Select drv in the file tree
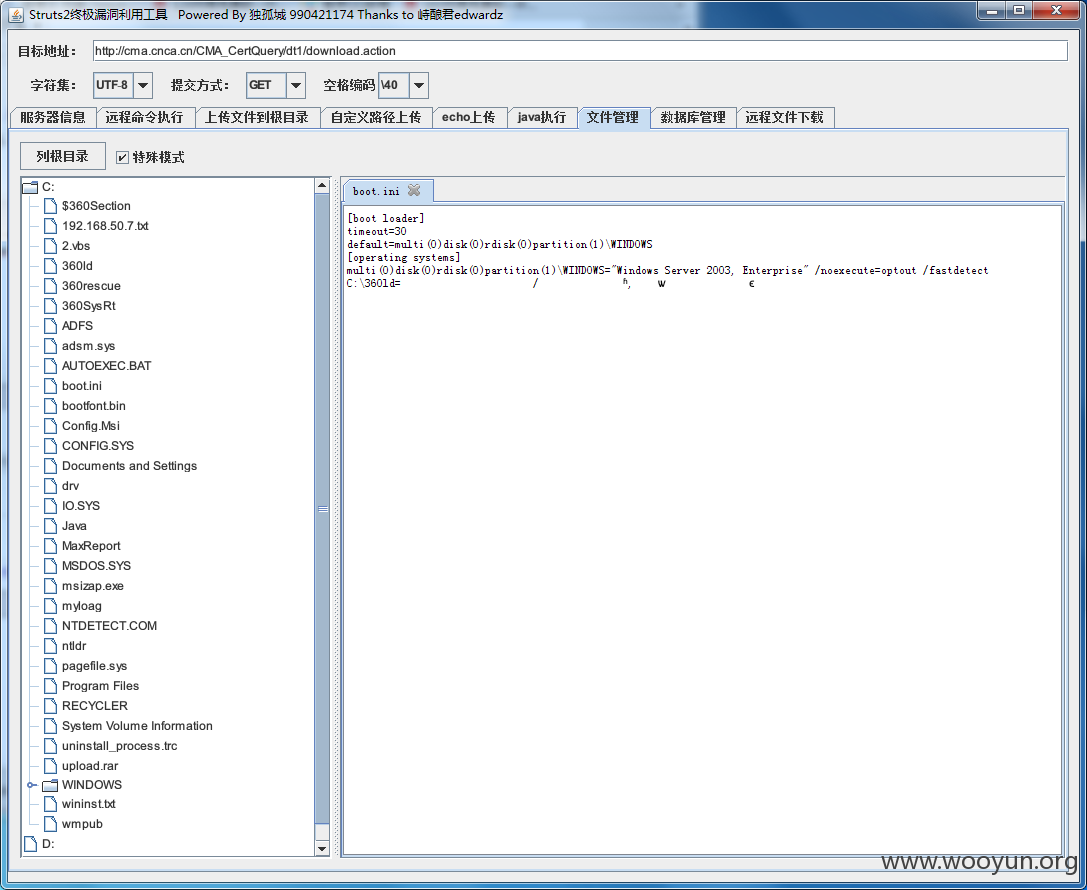This screenshot has height=890, width=1087. 70,486
